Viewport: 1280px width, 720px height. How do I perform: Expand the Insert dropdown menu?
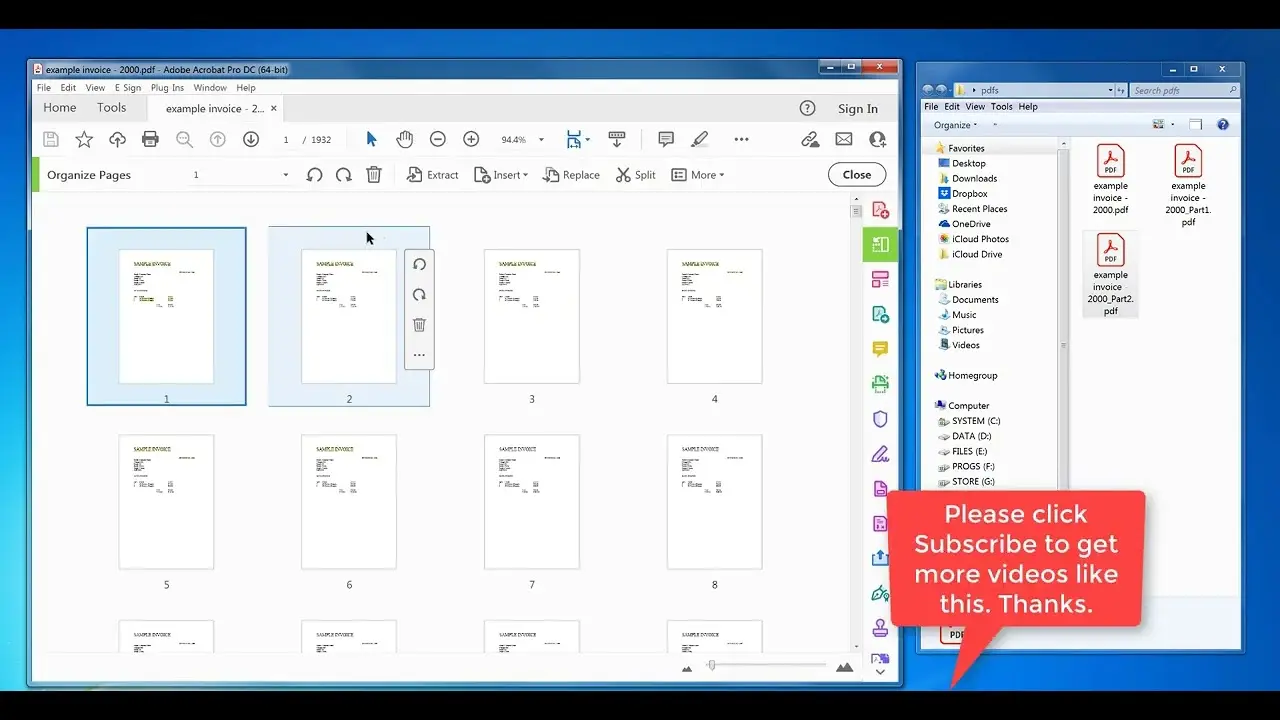coord(501,175)
